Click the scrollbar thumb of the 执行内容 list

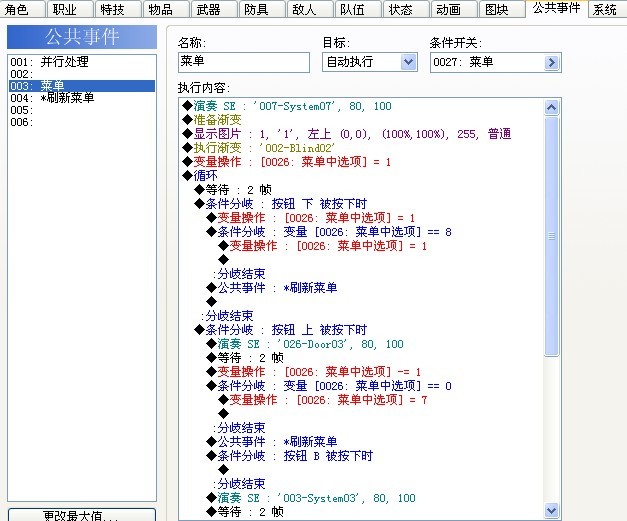click(551, 236)
